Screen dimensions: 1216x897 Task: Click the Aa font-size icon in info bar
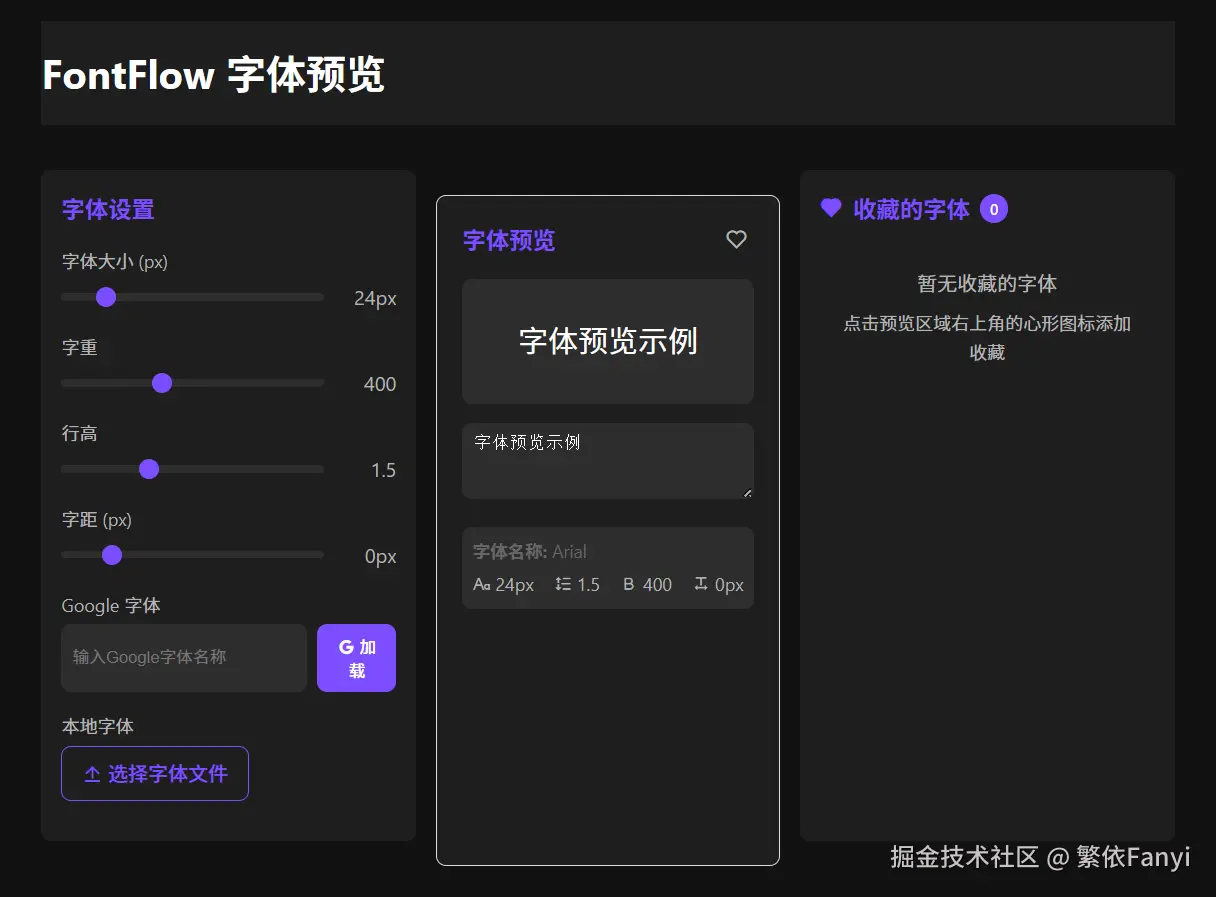tap(481, 585)
